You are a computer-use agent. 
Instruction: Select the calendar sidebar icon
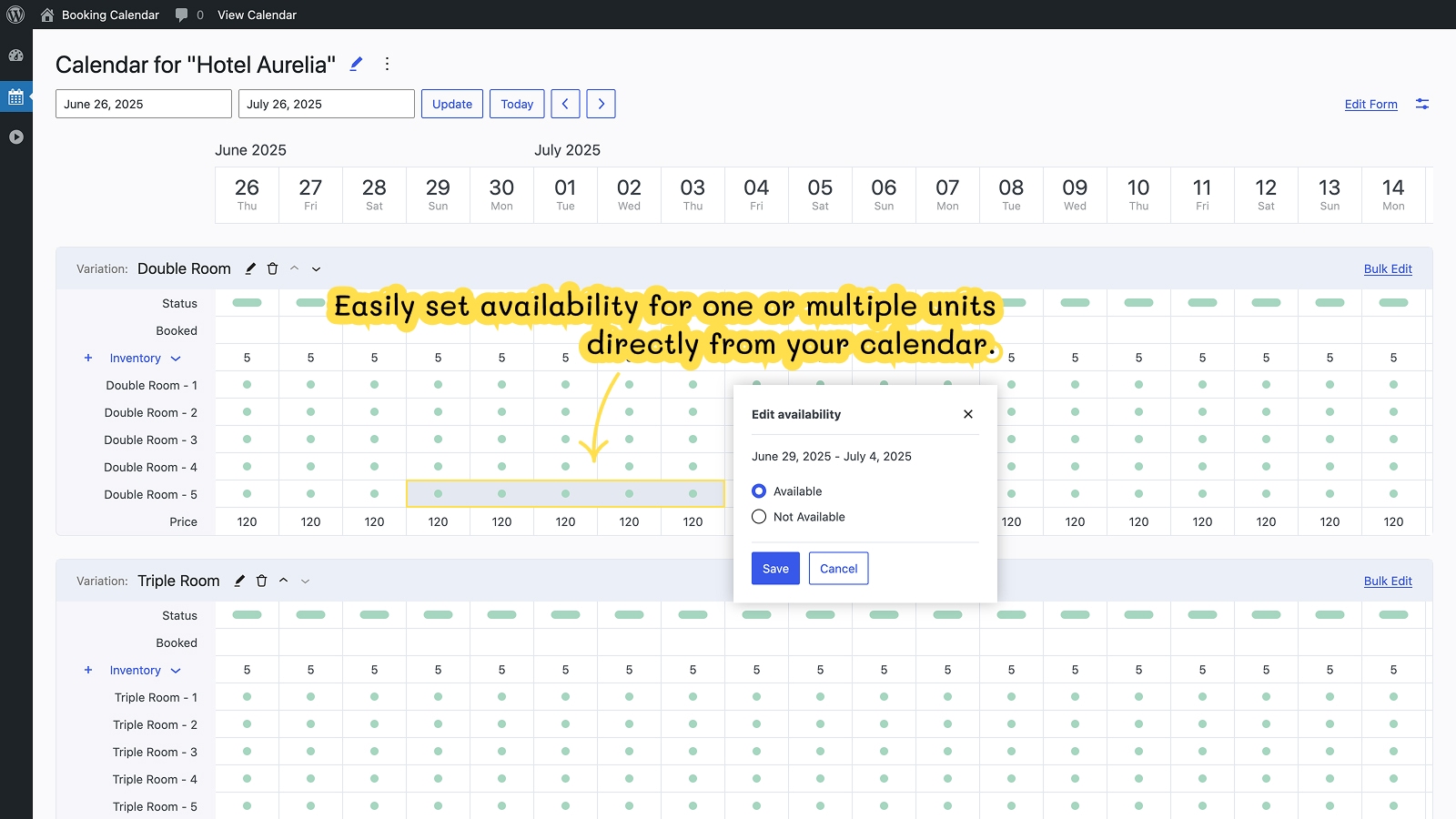15,96
